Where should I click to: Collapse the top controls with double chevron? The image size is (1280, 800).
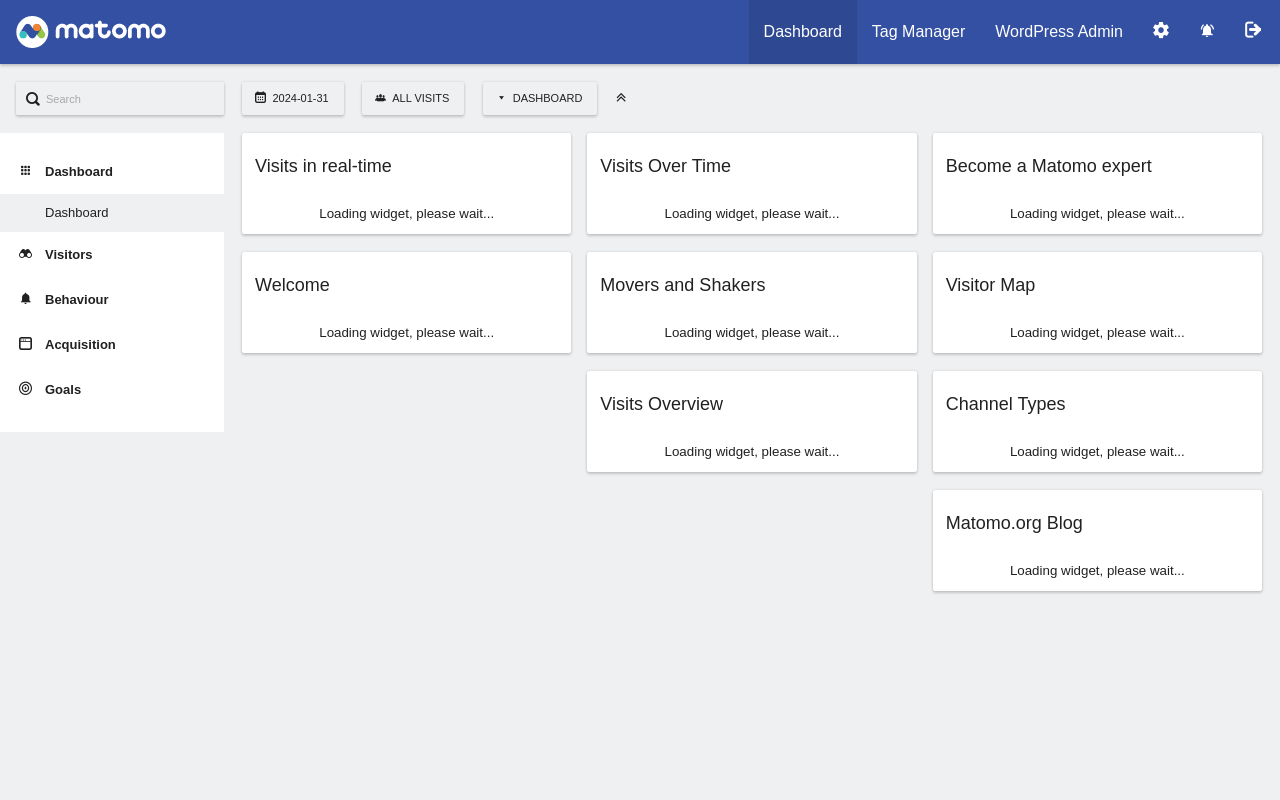[621, 98]
